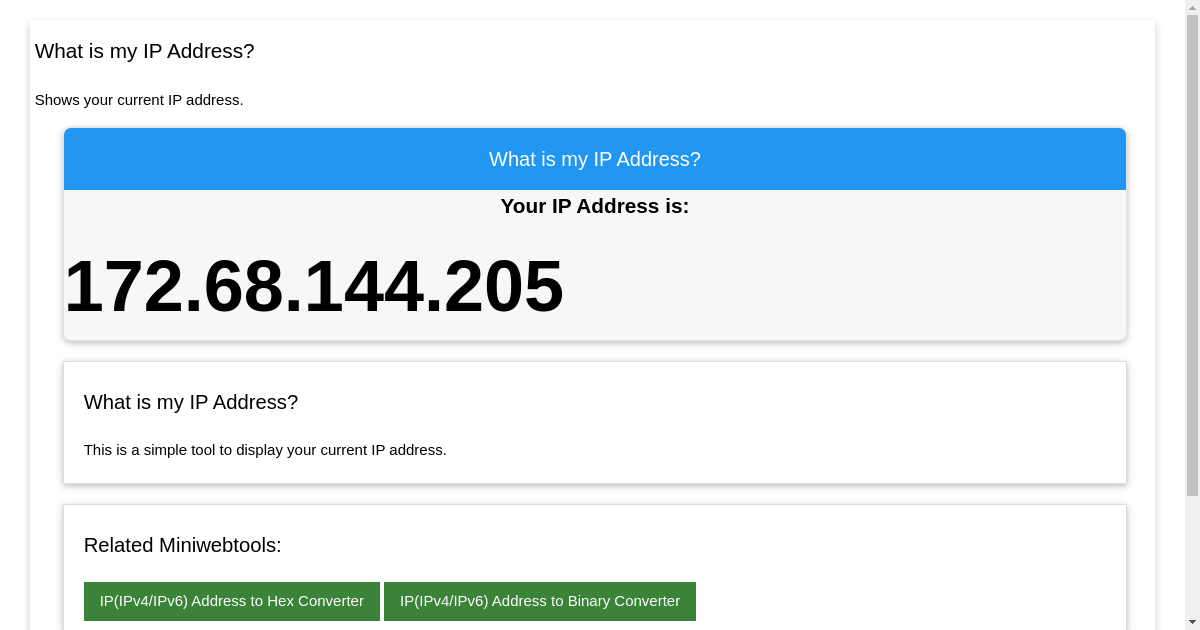Click the Related Miniwebtools heading
This screenshot has width=1200, height=630.
[x=183, y=545]
